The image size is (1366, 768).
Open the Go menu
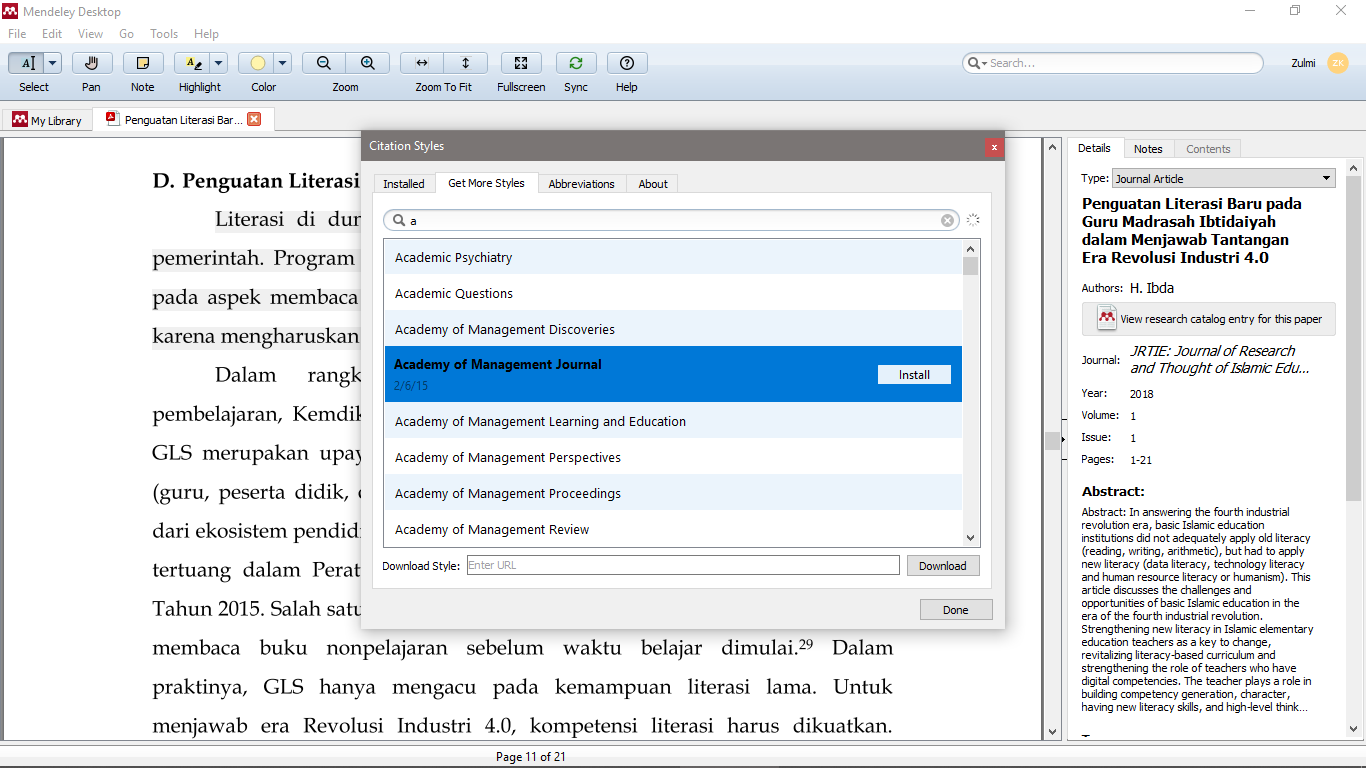point(126,34)
